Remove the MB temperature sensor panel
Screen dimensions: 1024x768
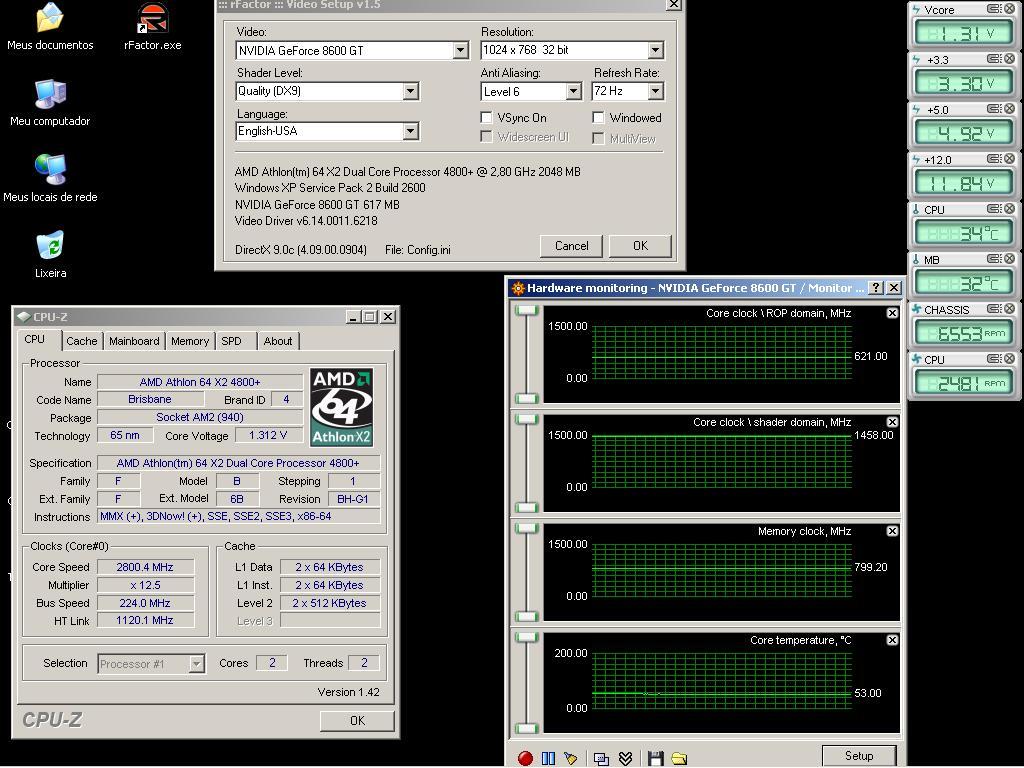click(x=1010, y=259)
